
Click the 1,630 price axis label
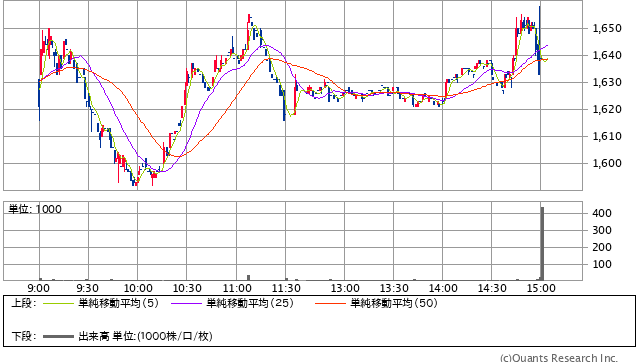click(607, 82)
